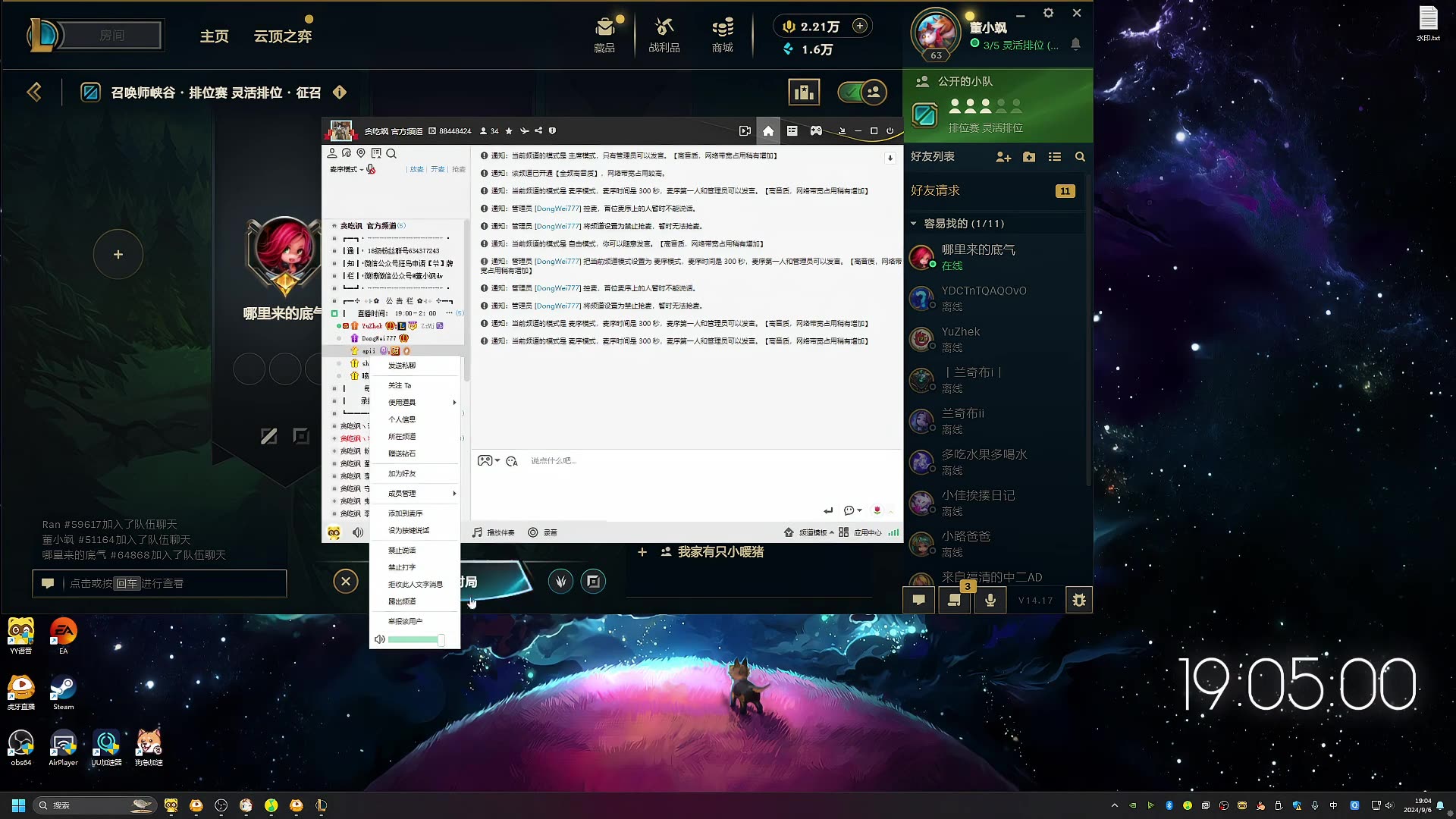
Task: Start 录音 recording button
Action: tap(542, 532)
